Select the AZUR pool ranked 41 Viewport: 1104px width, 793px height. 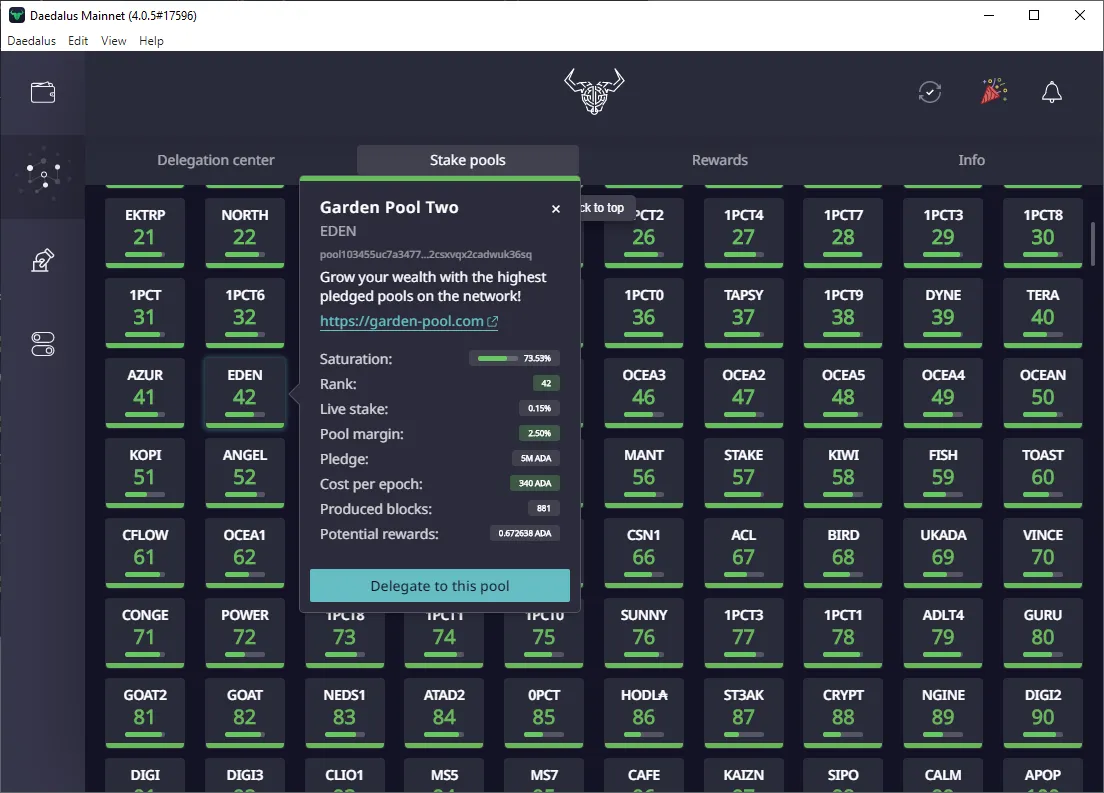145,392
